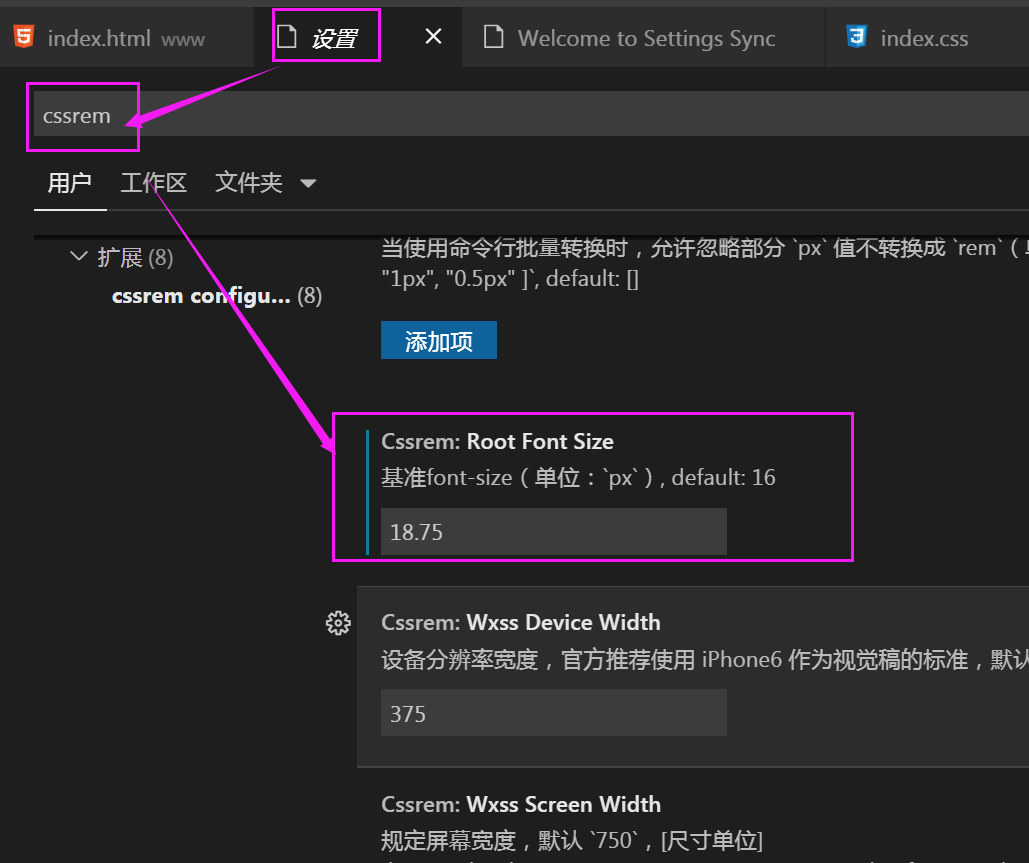1029x863 pixels.
Task: Open the index.html editor tab
Action: click(126, 37)
